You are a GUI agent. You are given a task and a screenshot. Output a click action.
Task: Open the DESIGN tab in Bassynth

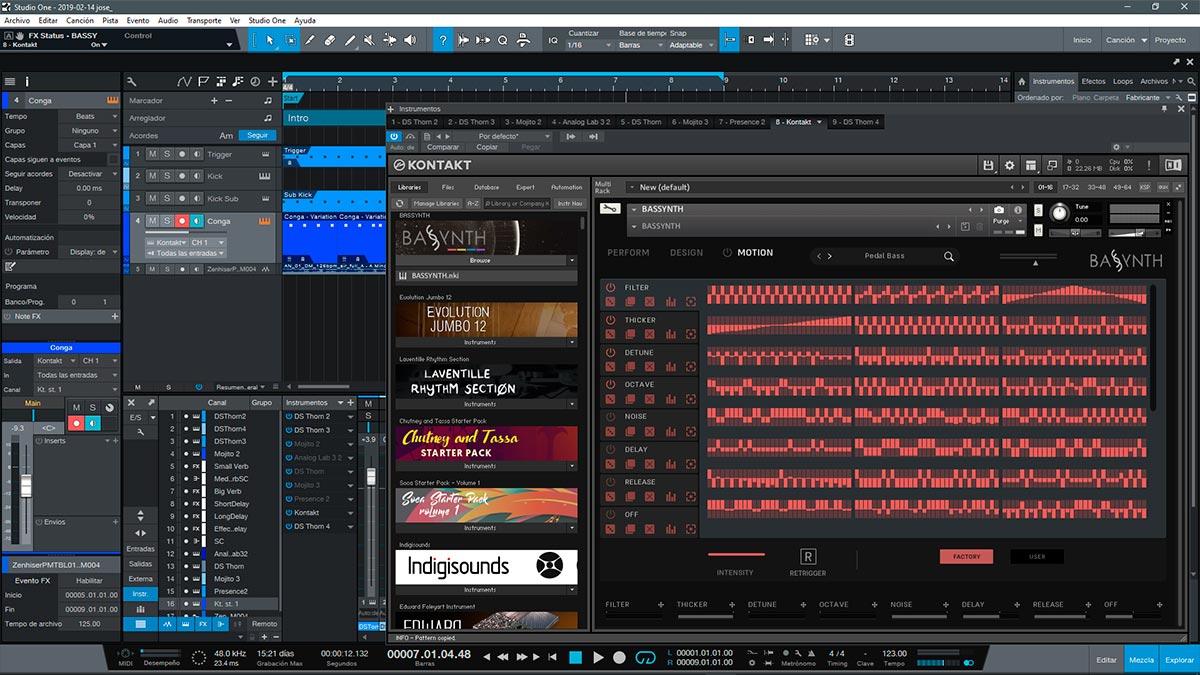(686, 253)
